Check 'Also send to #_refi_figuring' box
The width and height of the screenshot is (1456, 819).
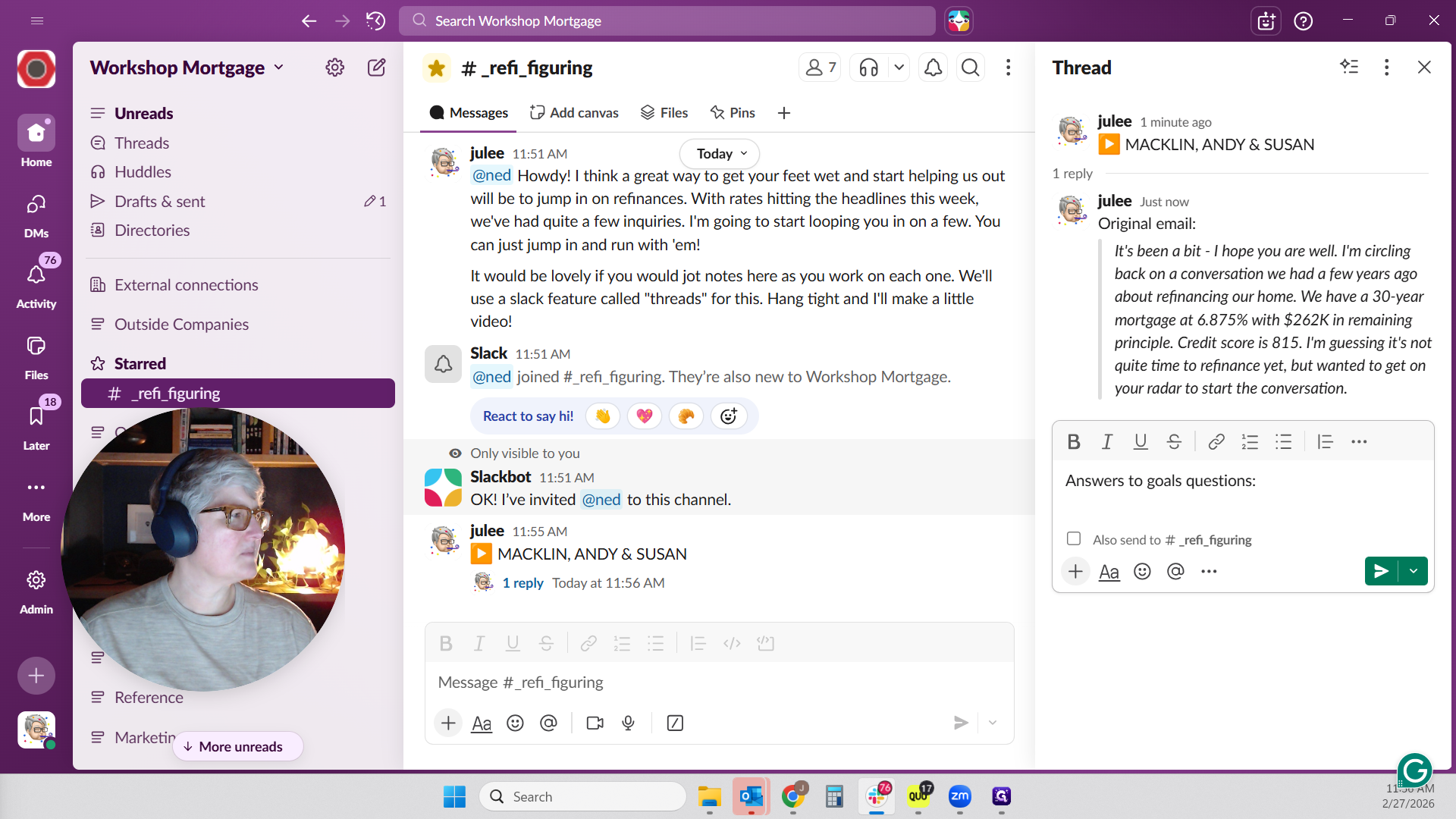[x=1074, y=539]
